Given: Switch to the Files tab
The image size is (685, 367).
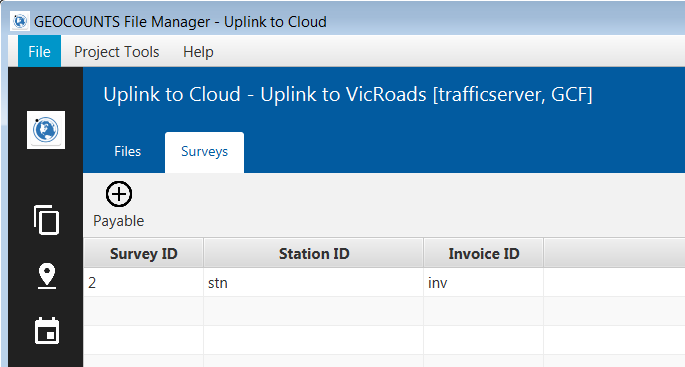Looking at the screenshot, I should (128, 152).
